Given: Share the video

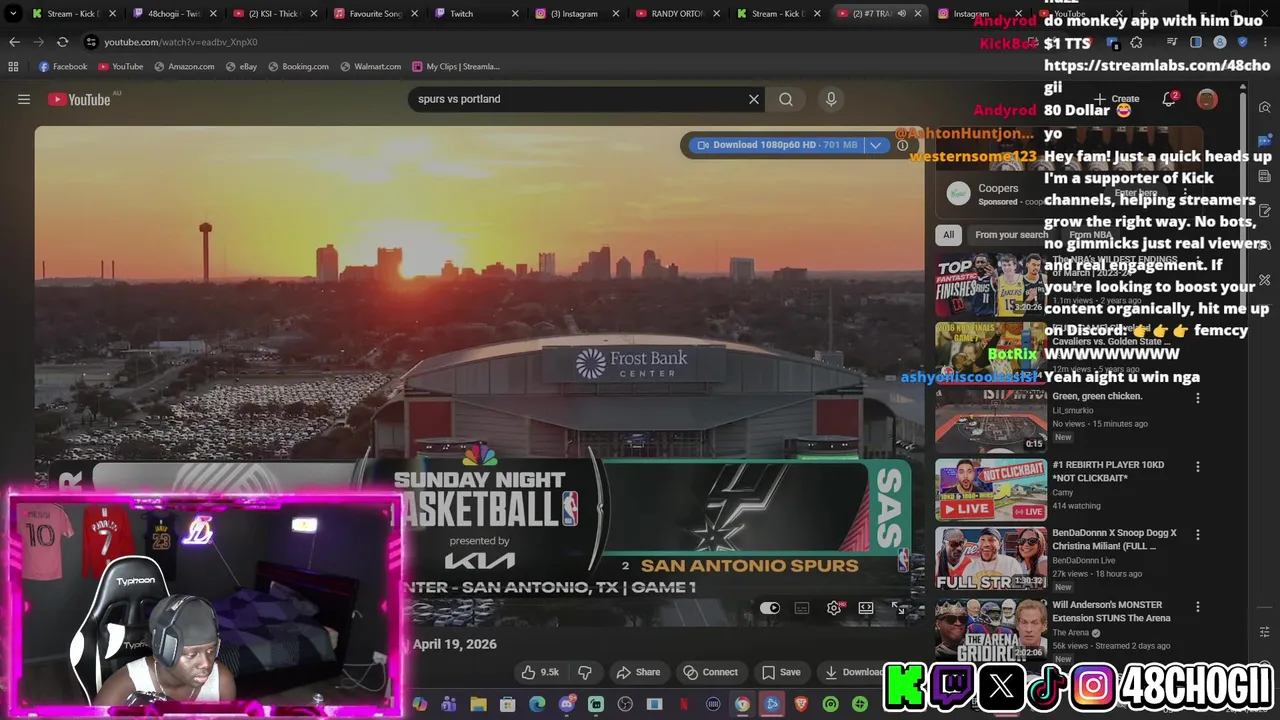Looking at the screenshot, I should click(x=638, y=672).
